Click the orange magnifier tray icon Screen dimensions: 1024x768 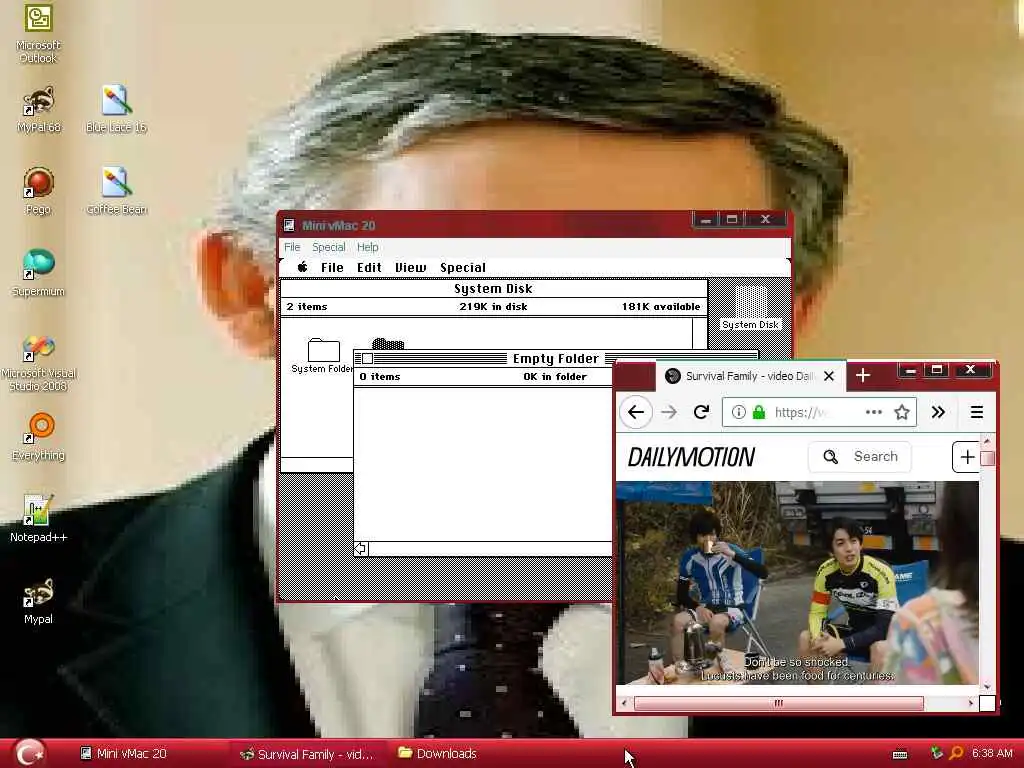[x=956, y=753]
